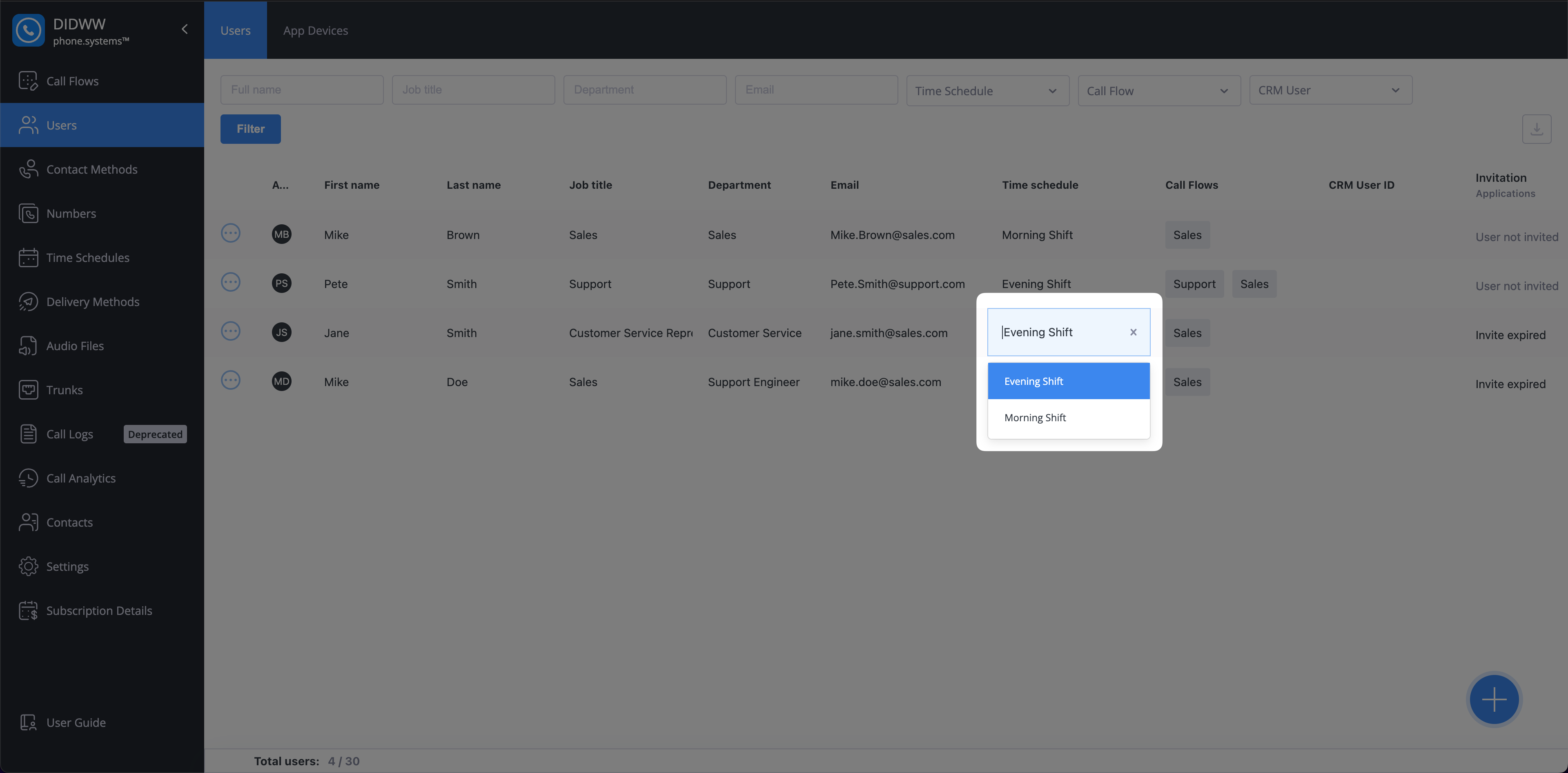Click the Deprecated badge next to Call Logs
The width and height of the screenshot is (1568, 773).
[x=155, y=434]
